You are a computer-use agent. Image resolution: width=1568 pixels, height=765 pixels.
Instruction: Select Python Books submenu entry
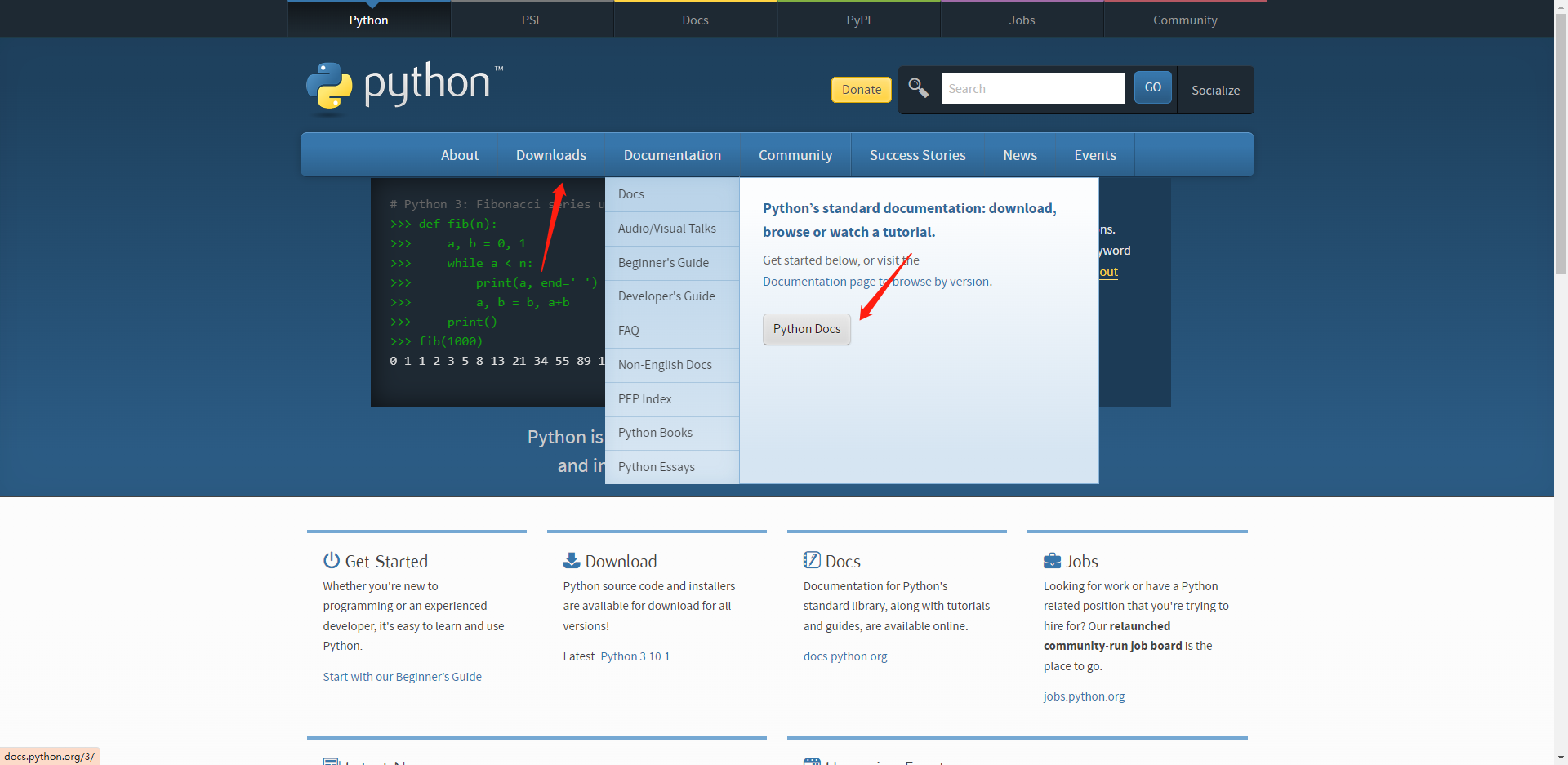(672, 433)
